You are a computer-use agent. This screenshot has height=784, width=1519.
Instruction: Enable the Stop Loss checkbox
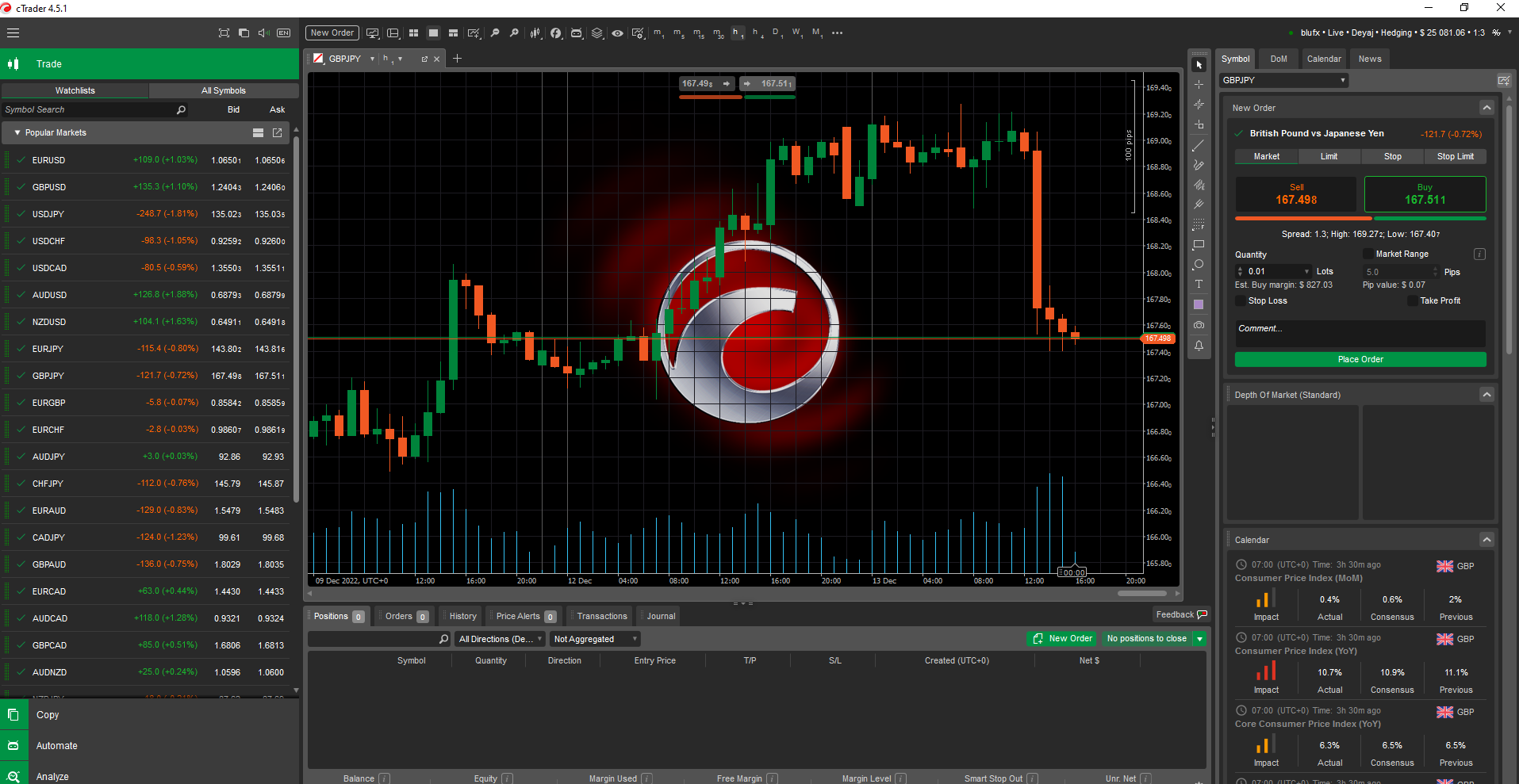[1241, 300]
